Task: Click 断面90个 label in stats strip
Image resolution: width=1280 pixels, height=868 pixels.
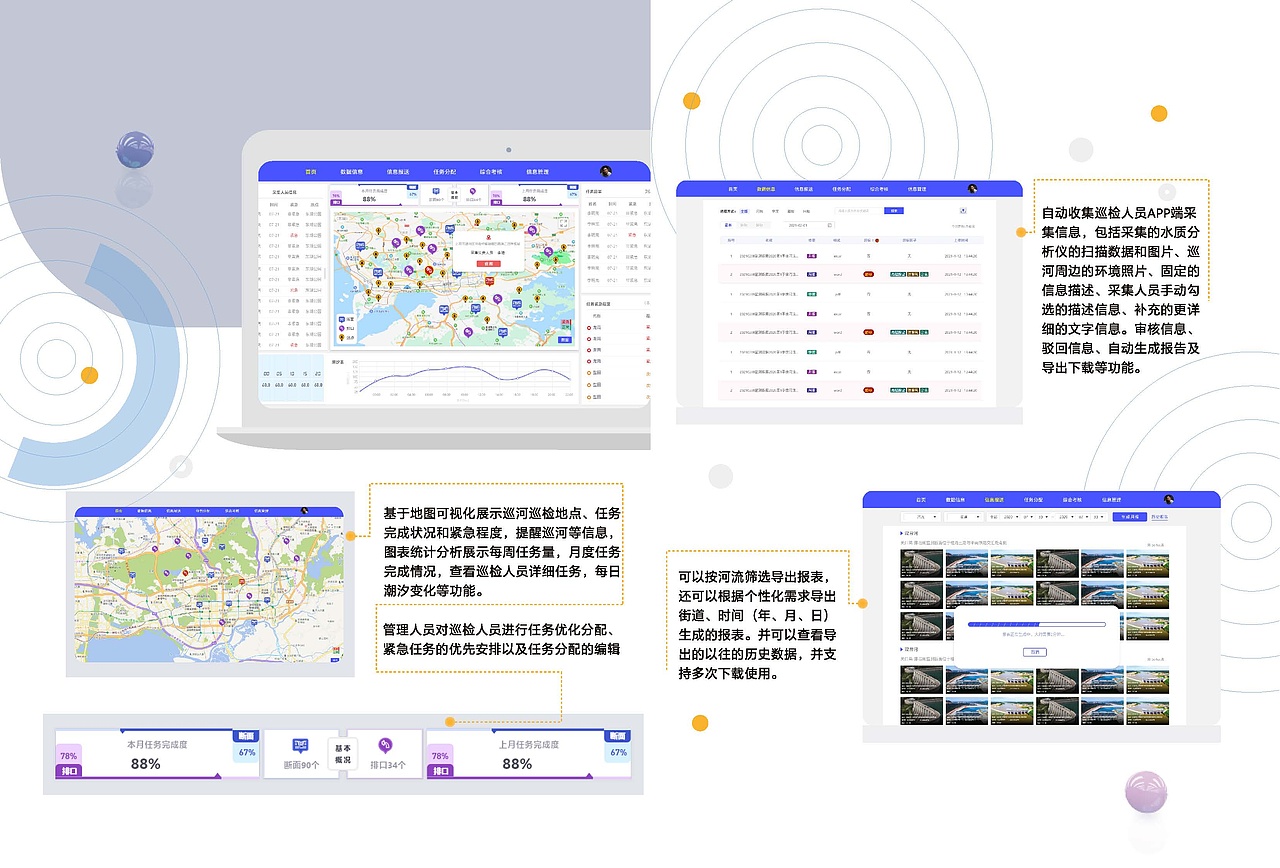Action: click(x=301, y=766)
